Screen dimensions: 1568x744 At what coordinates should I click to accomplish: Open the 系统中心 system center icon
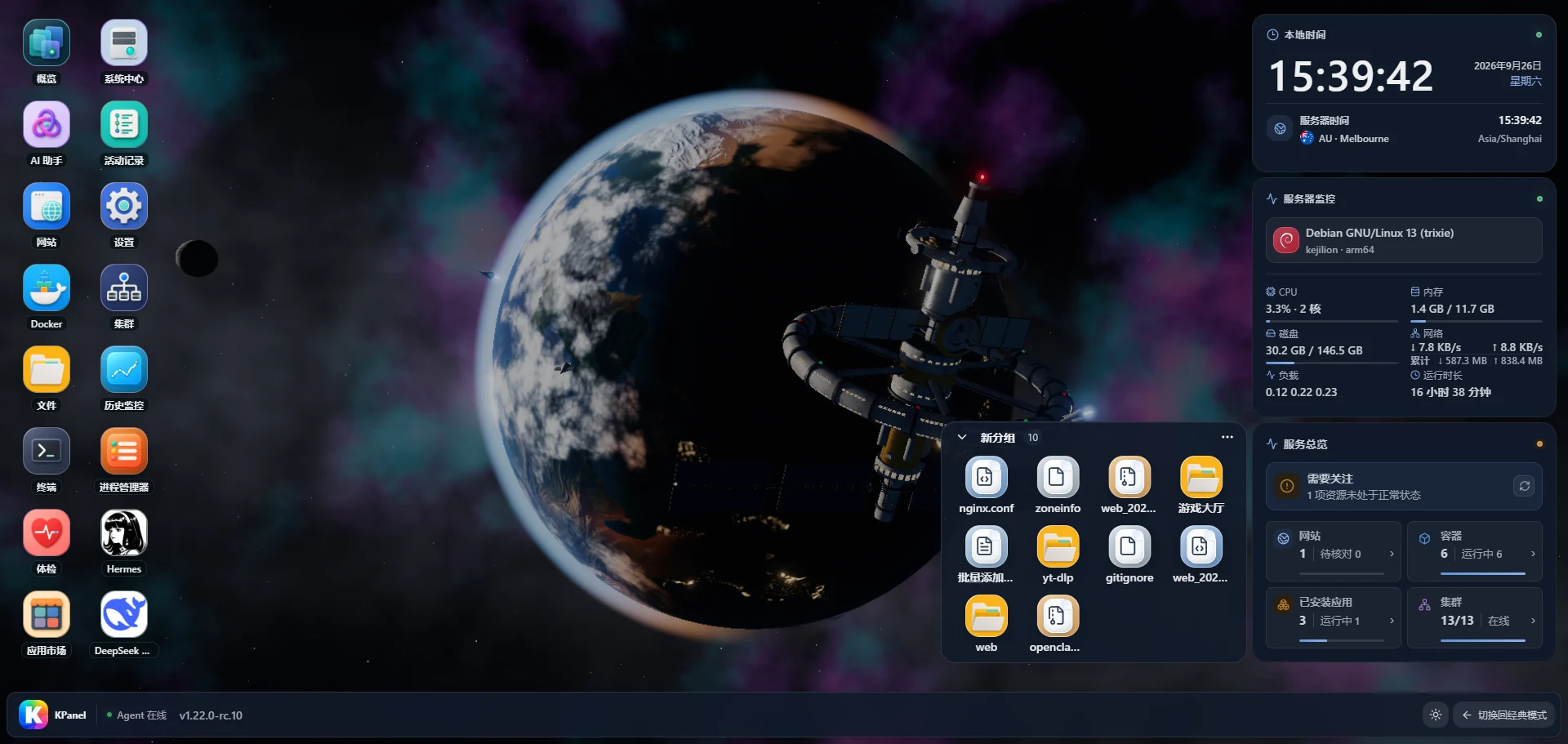click(124, 43)
